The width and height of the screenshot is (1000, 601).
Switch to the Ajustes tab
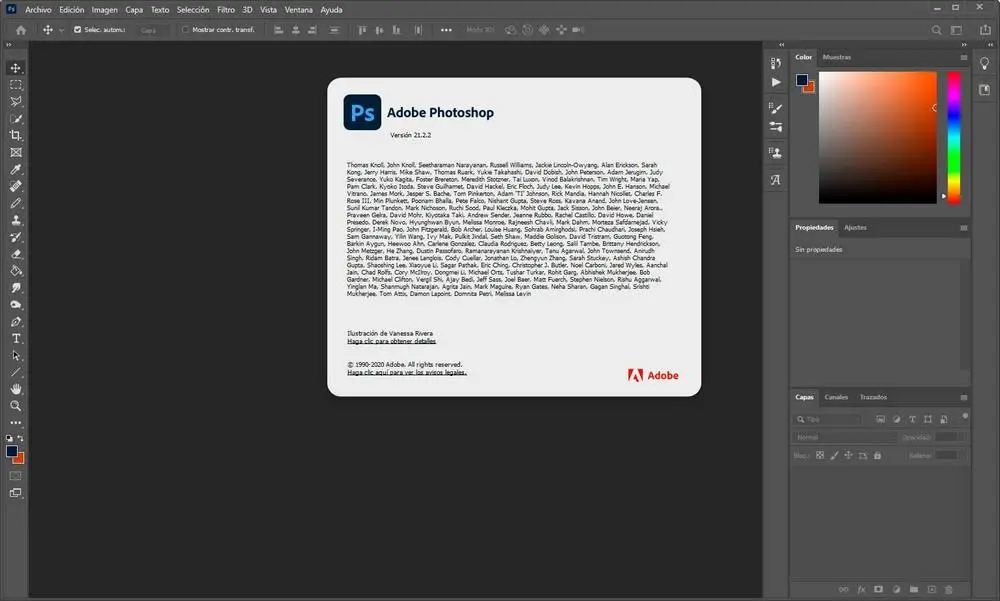click(855, 228)
